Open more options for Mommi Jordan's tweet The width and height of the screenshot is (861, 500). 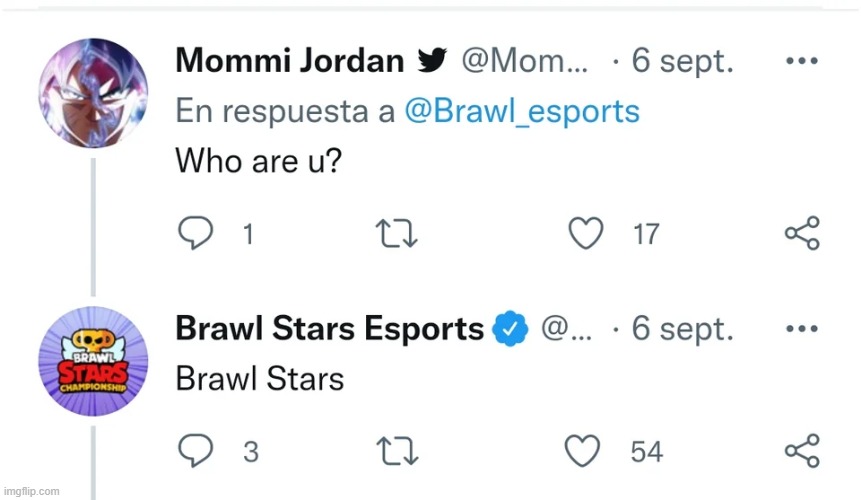coord(802,60)
